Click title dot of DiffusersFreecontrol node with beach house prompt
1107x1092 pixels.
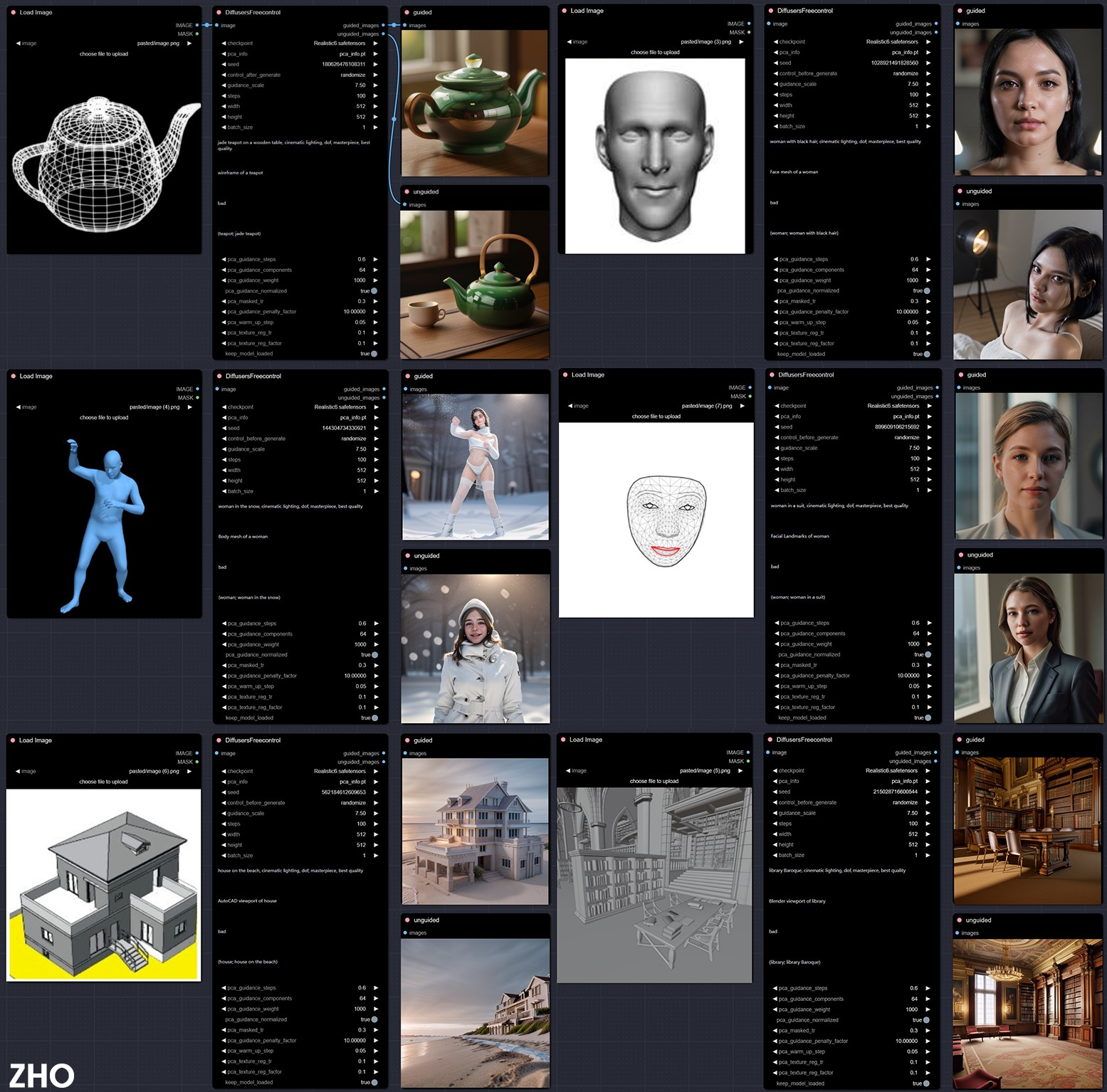coord(219,740)
